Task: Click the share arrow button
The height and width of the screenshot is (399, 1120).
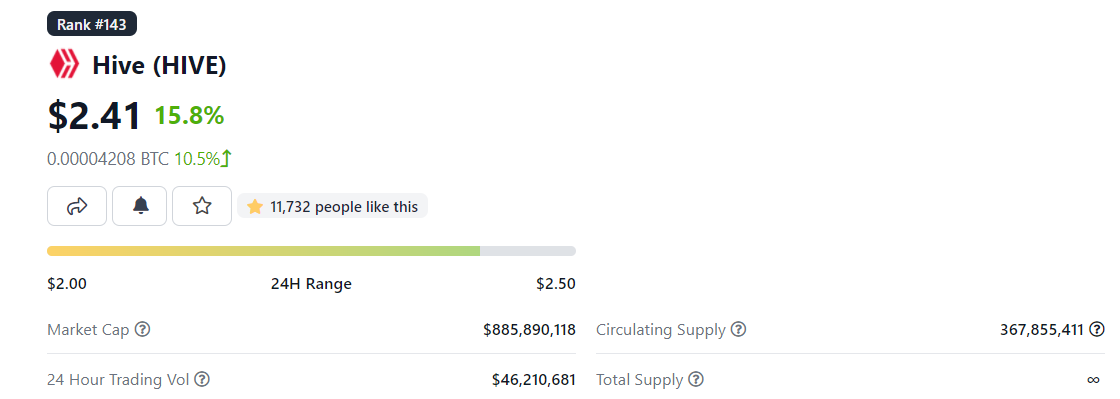Action: (77, 206)
